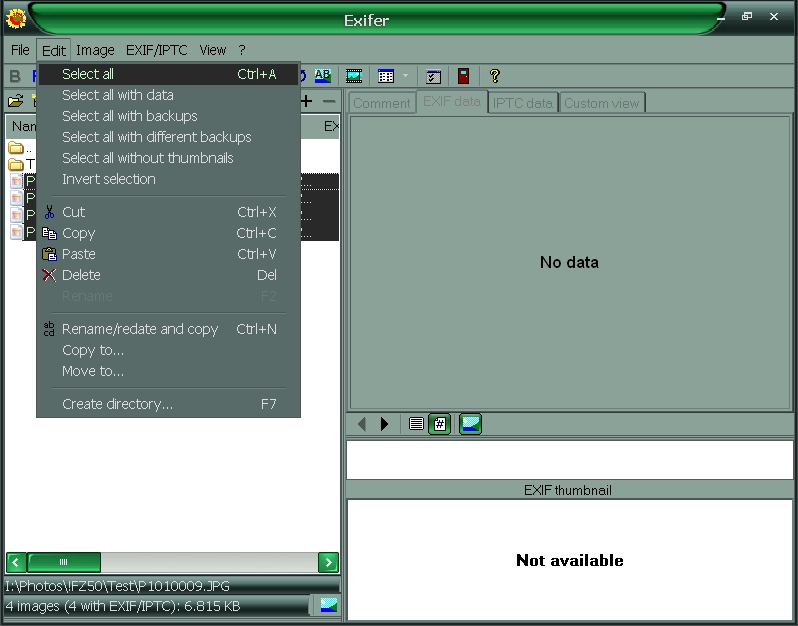This screenshot has width=798, height=626.
Task: Click the checklist options toolbar icon
Action: [x=433, y=76]
